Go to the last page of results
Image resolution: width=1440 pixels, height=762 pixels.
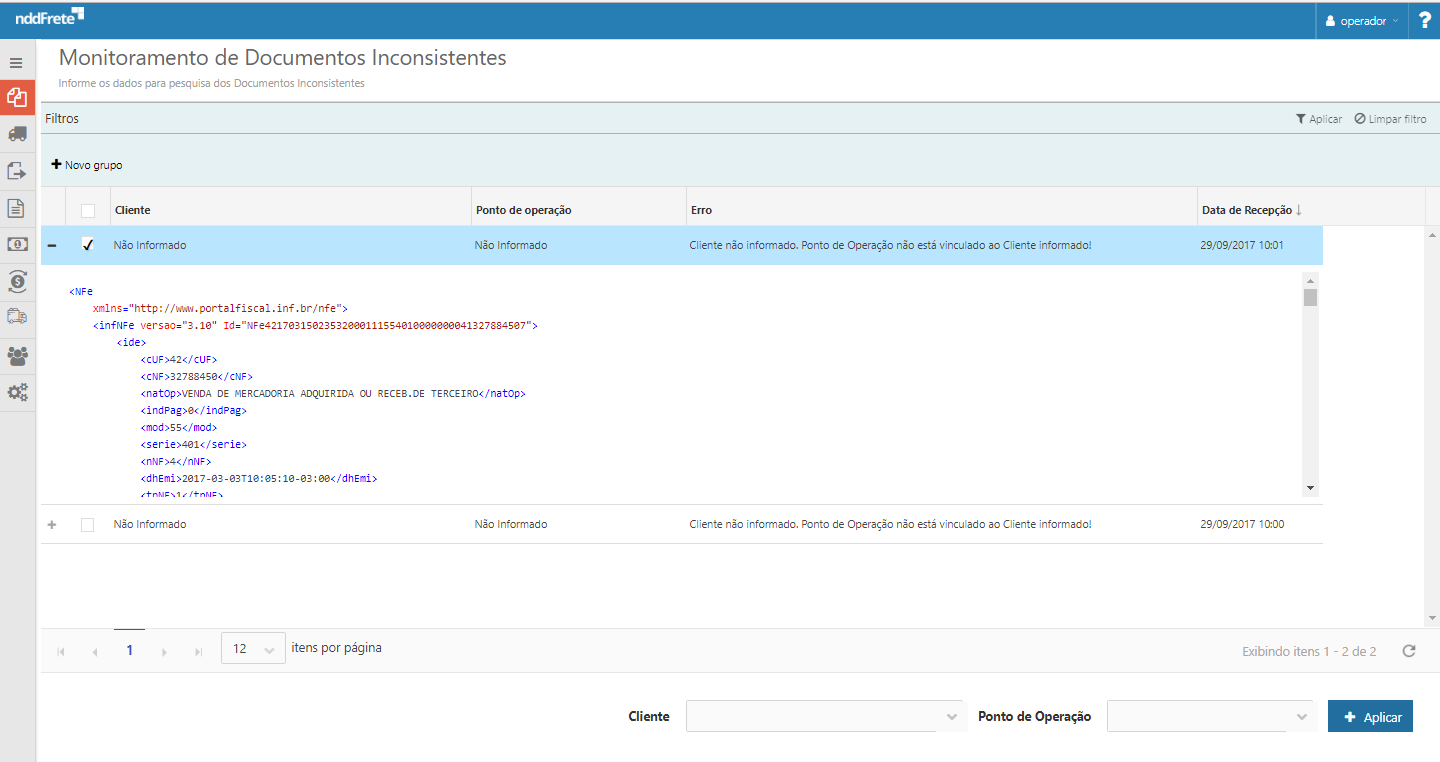[x=198, y=652]
